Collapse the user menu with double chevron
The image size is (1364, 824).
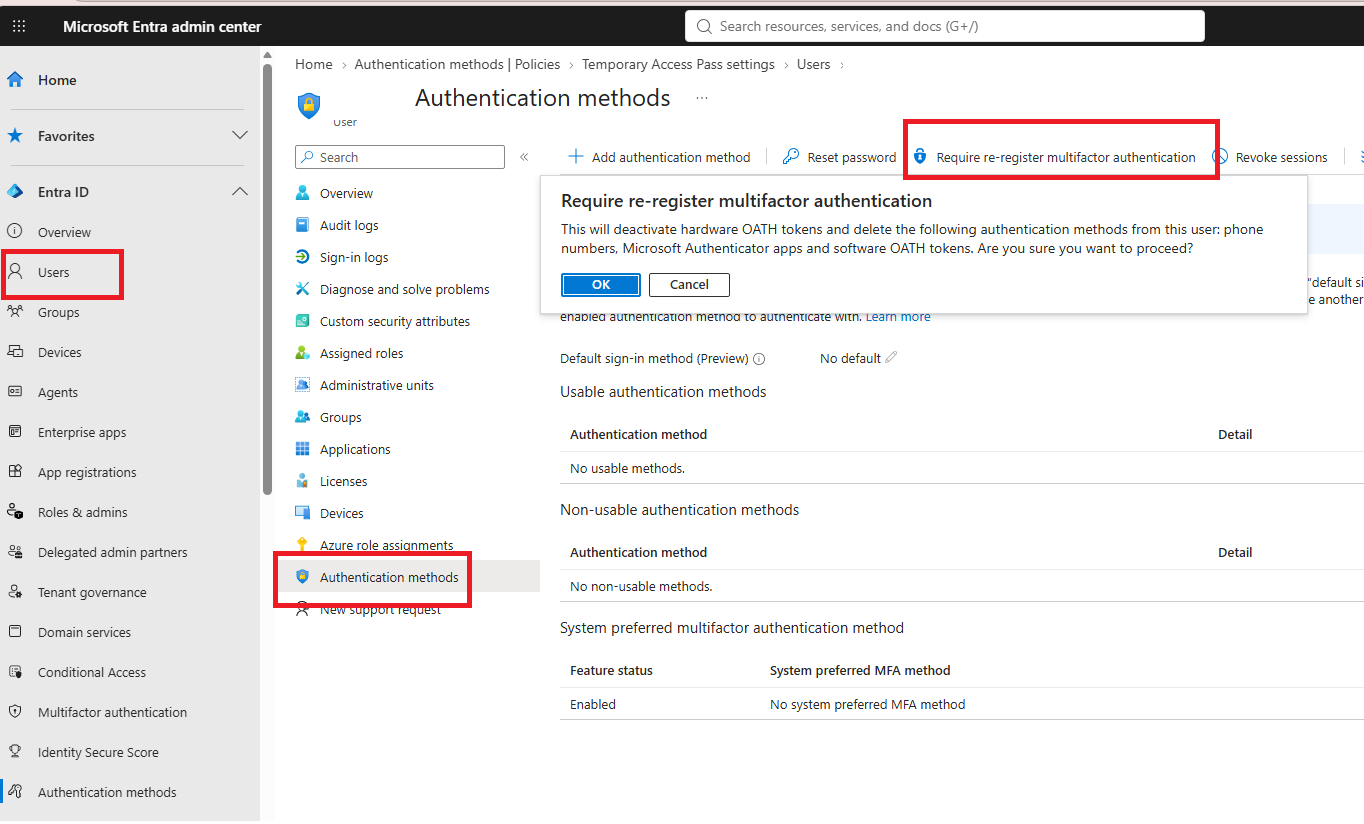coord(524,157)
